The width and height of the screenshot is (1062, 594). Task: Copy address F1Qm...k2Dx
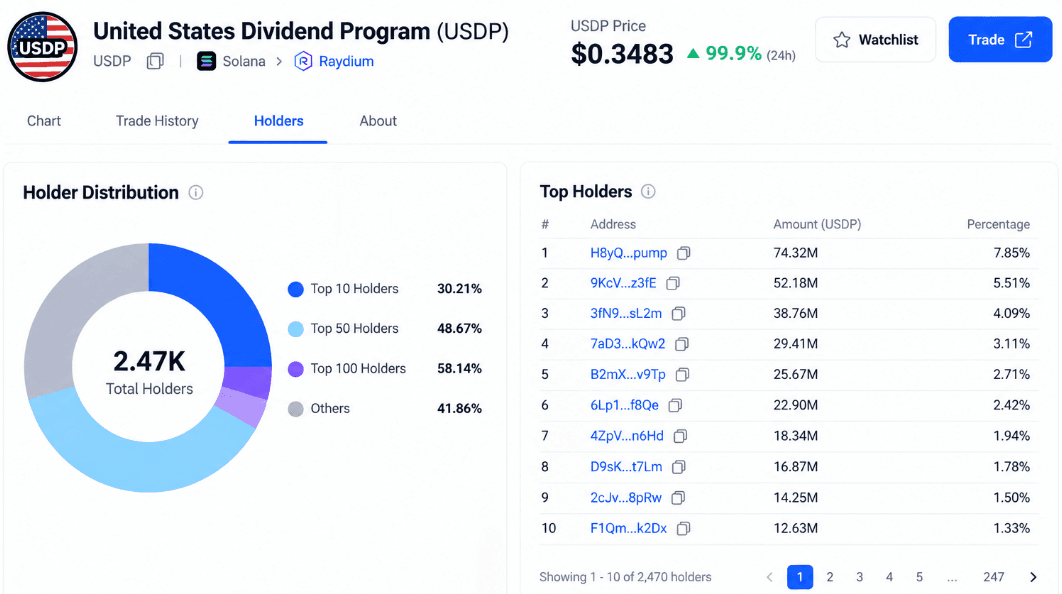tap(683, 528)
